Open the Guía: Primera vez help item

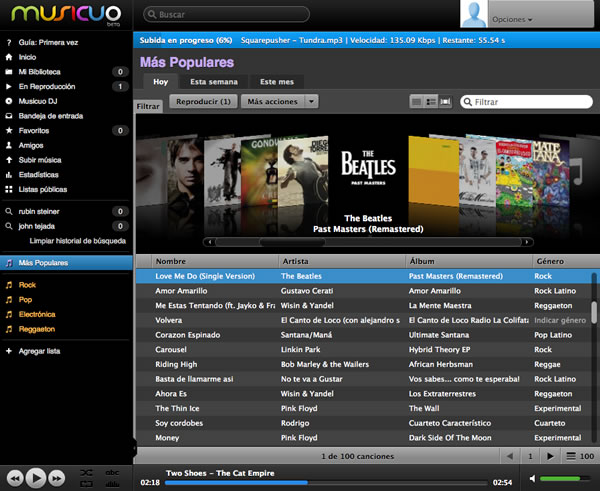tap(48, 42)
